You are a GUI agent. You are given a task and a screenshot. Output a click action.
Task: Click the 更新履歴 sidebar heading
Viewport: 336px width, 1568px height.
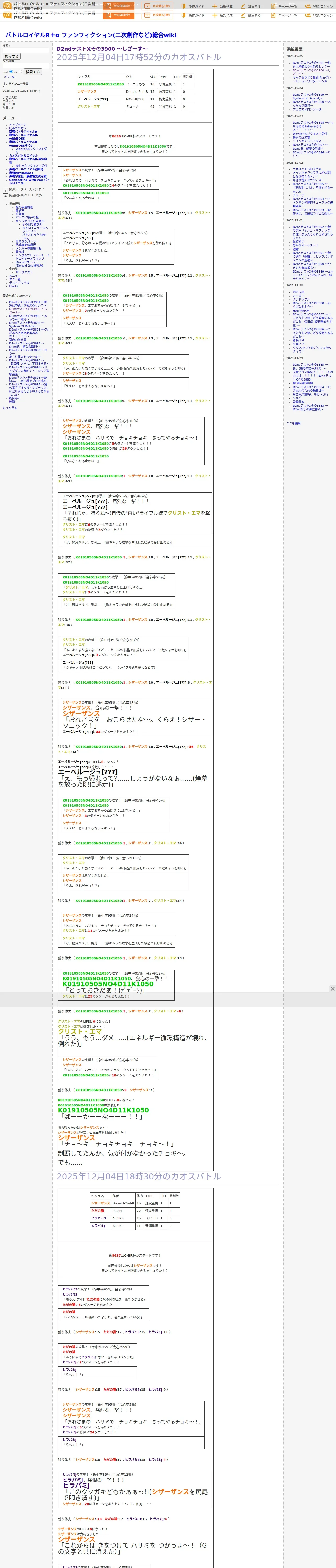pyautogui.click(x=295, y=49)
